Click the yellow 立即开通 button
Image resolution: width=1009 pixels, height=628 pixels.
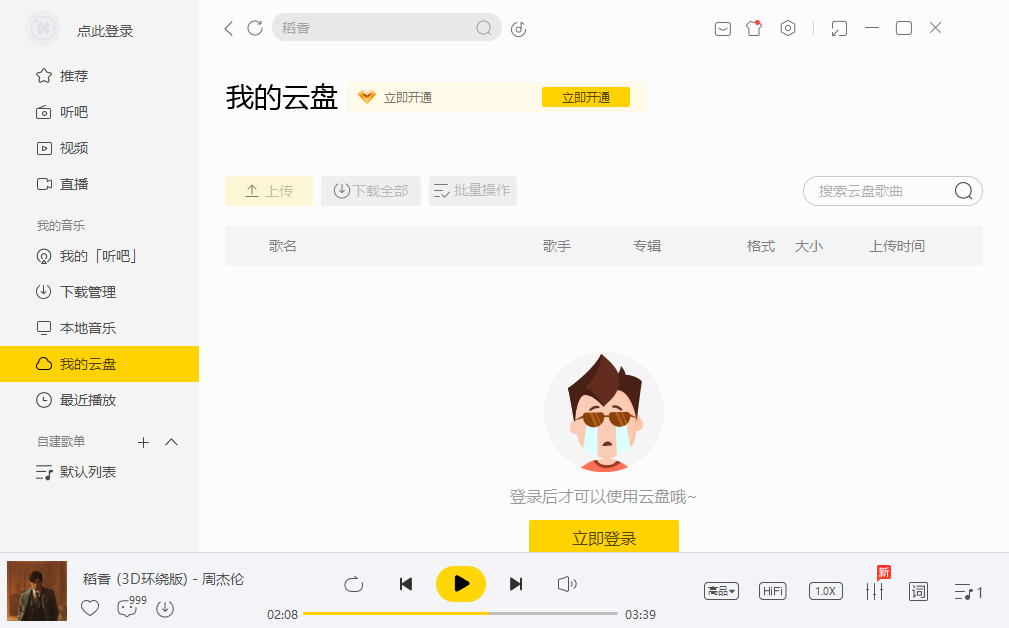586,97
